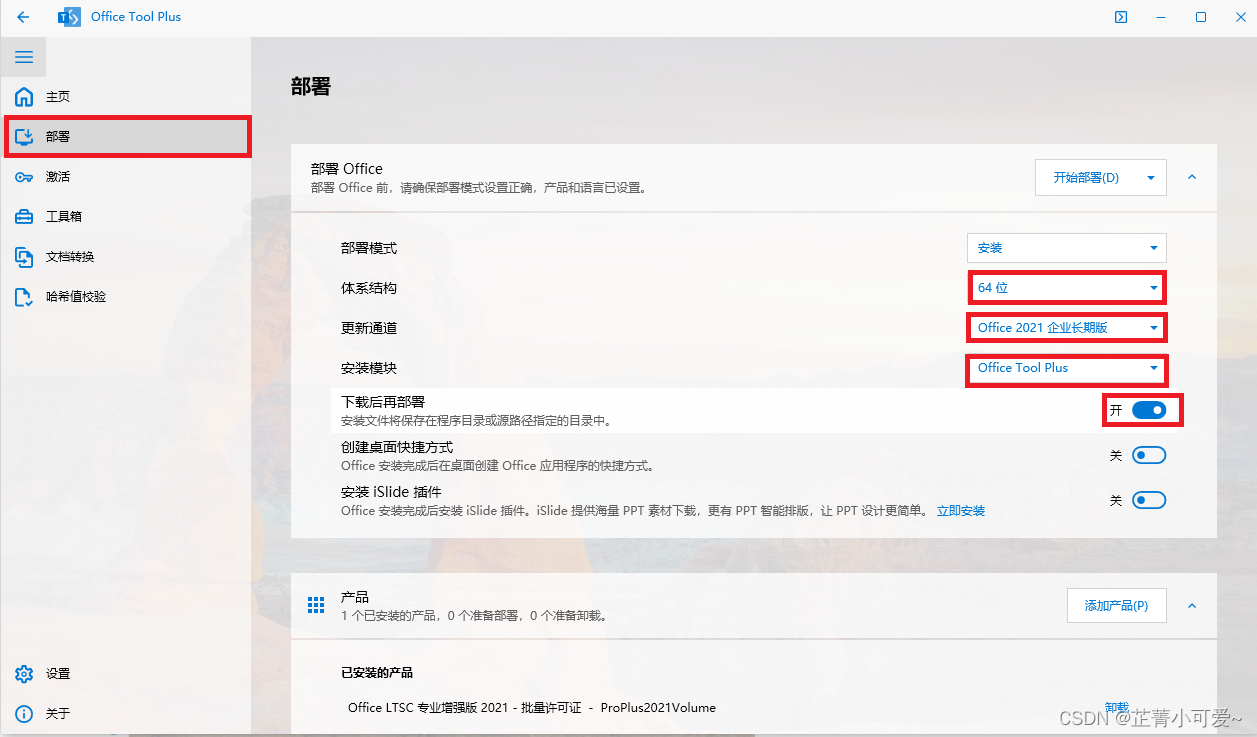1257x737 pixels.
Task: Go to 主页 in the sidebar
Action: (x=125, y=97)
